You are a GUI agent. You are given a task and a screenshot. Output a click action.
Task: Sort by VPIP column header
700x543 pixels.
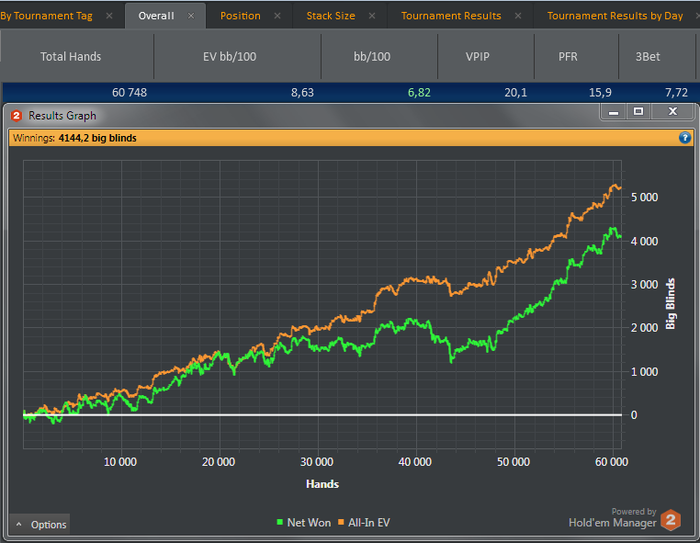(x=486, y=57)
